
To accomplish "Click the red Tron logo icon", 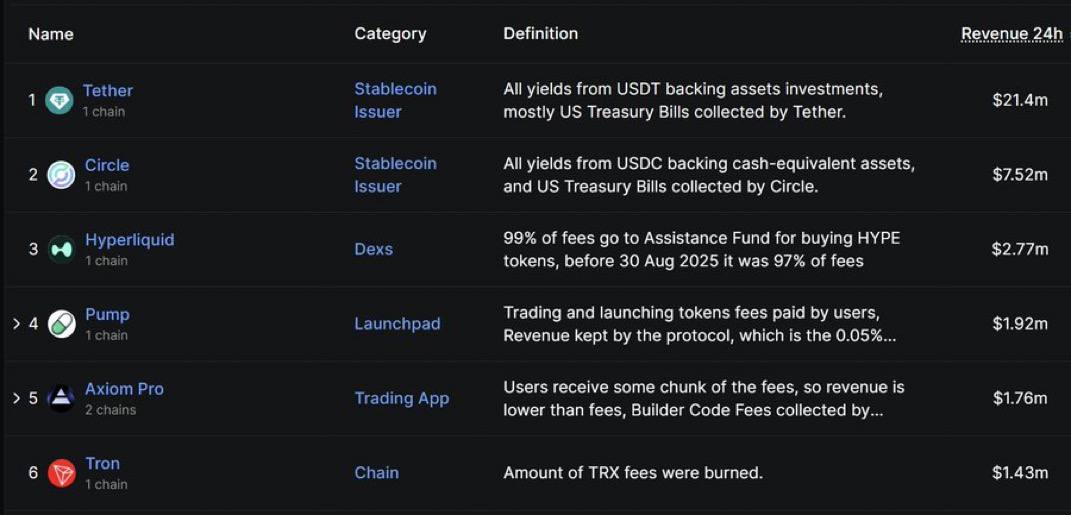I will 61,473.
